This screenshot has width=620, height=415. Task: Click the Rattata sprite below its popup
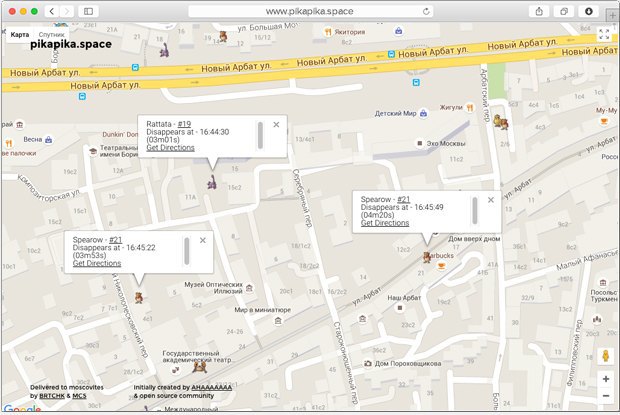pyautogui.click(x=212, y=182)
